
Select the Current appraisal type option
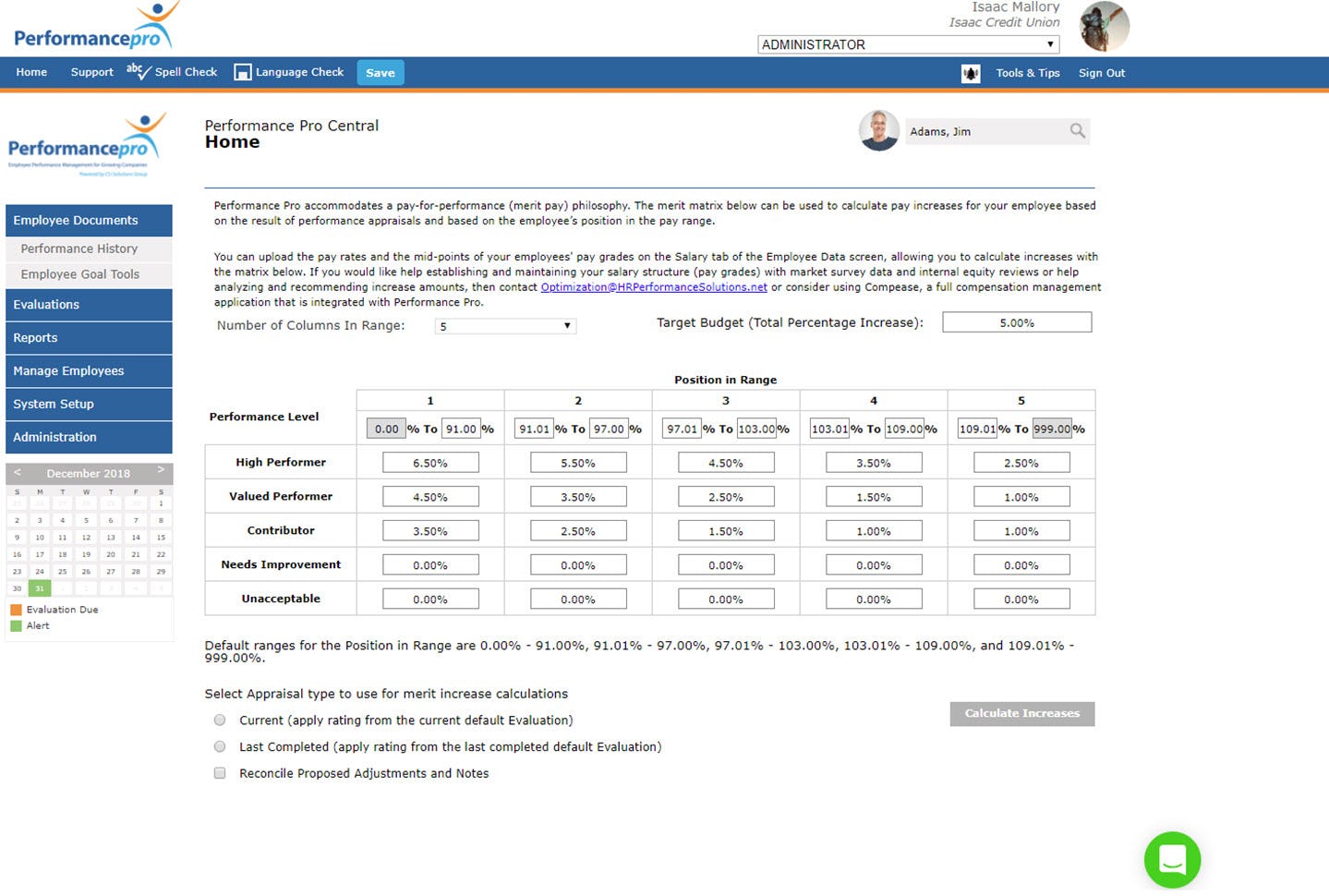click(219, 720)
